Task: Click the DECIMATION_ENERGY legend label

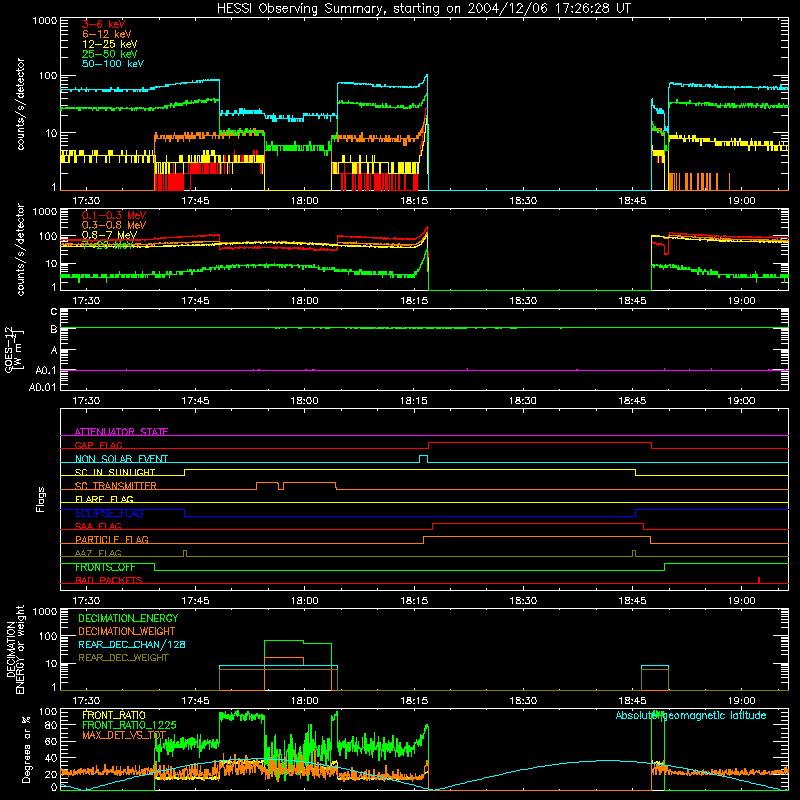Action: click(128, 618)
